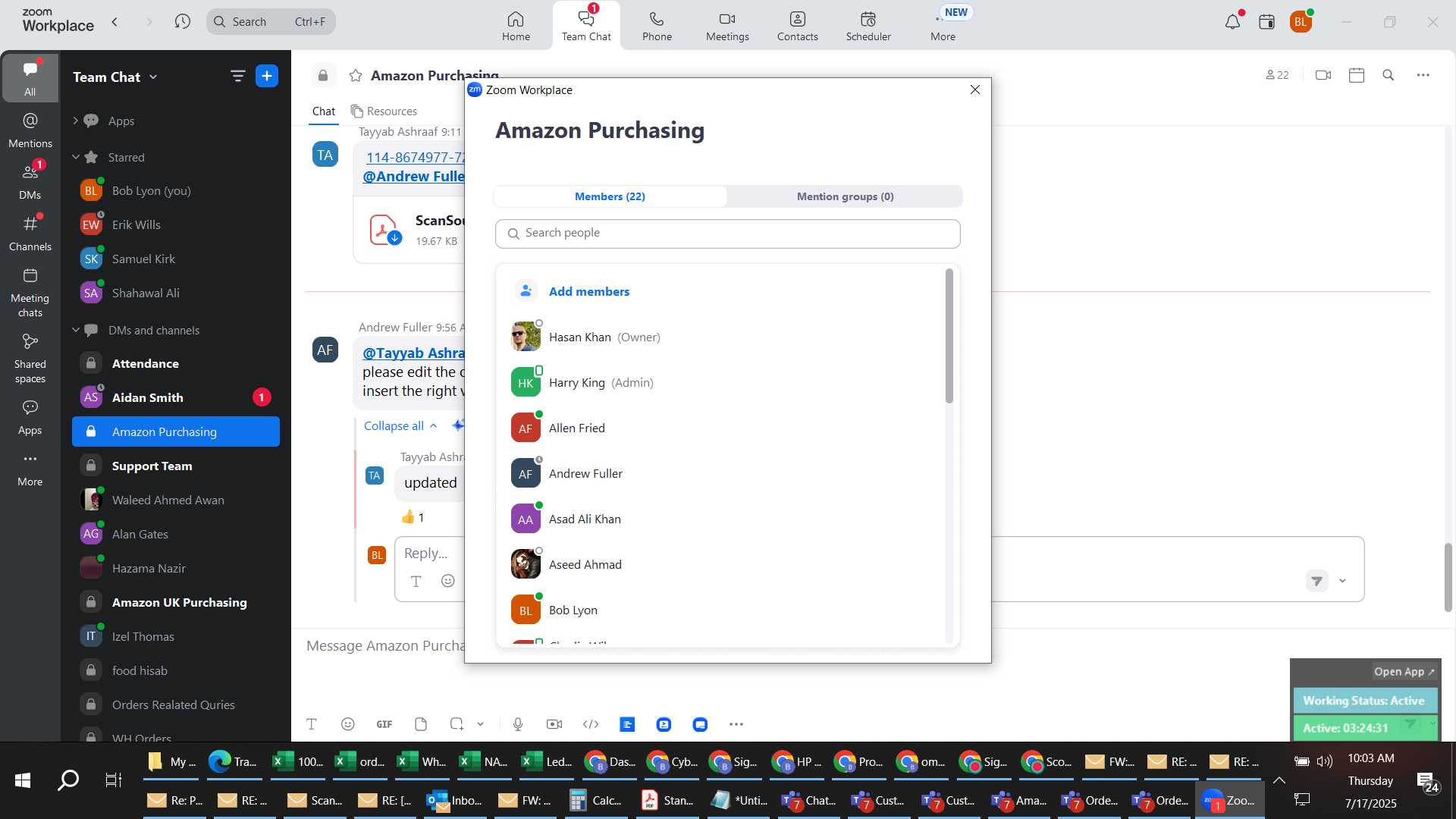Click the code snippet icon
This screenshot has width=1456, height=819.
(591, 724)
